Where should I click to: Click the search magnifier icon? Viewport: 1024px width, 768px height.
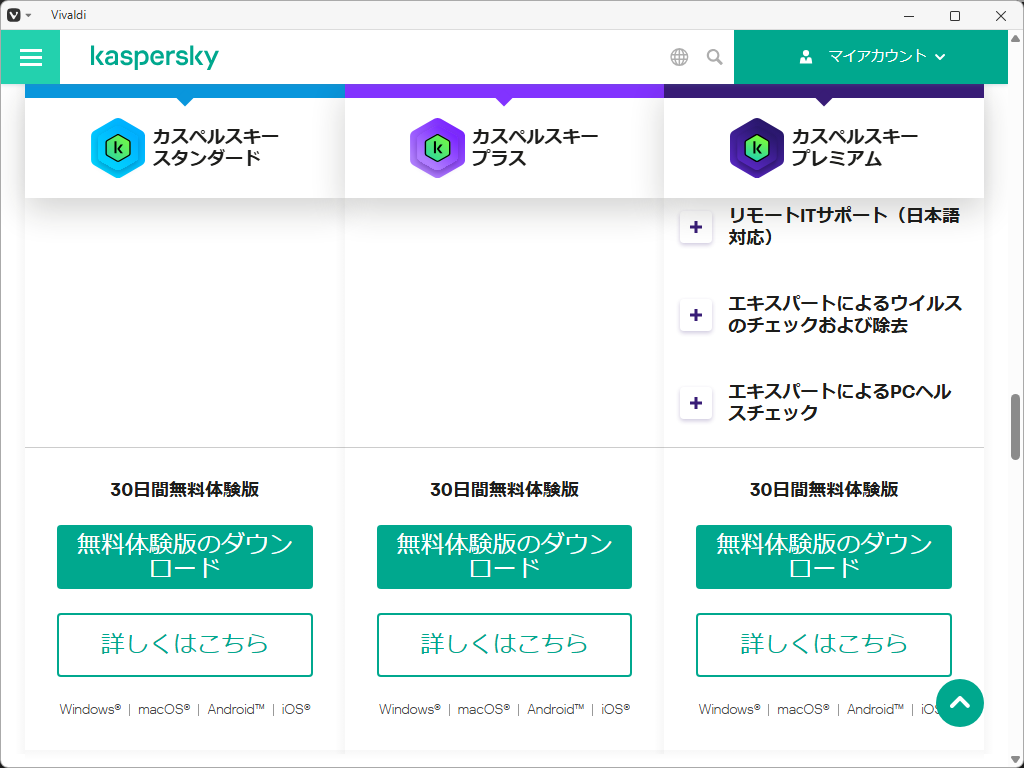pyautogui.click(x=714, y=57)
